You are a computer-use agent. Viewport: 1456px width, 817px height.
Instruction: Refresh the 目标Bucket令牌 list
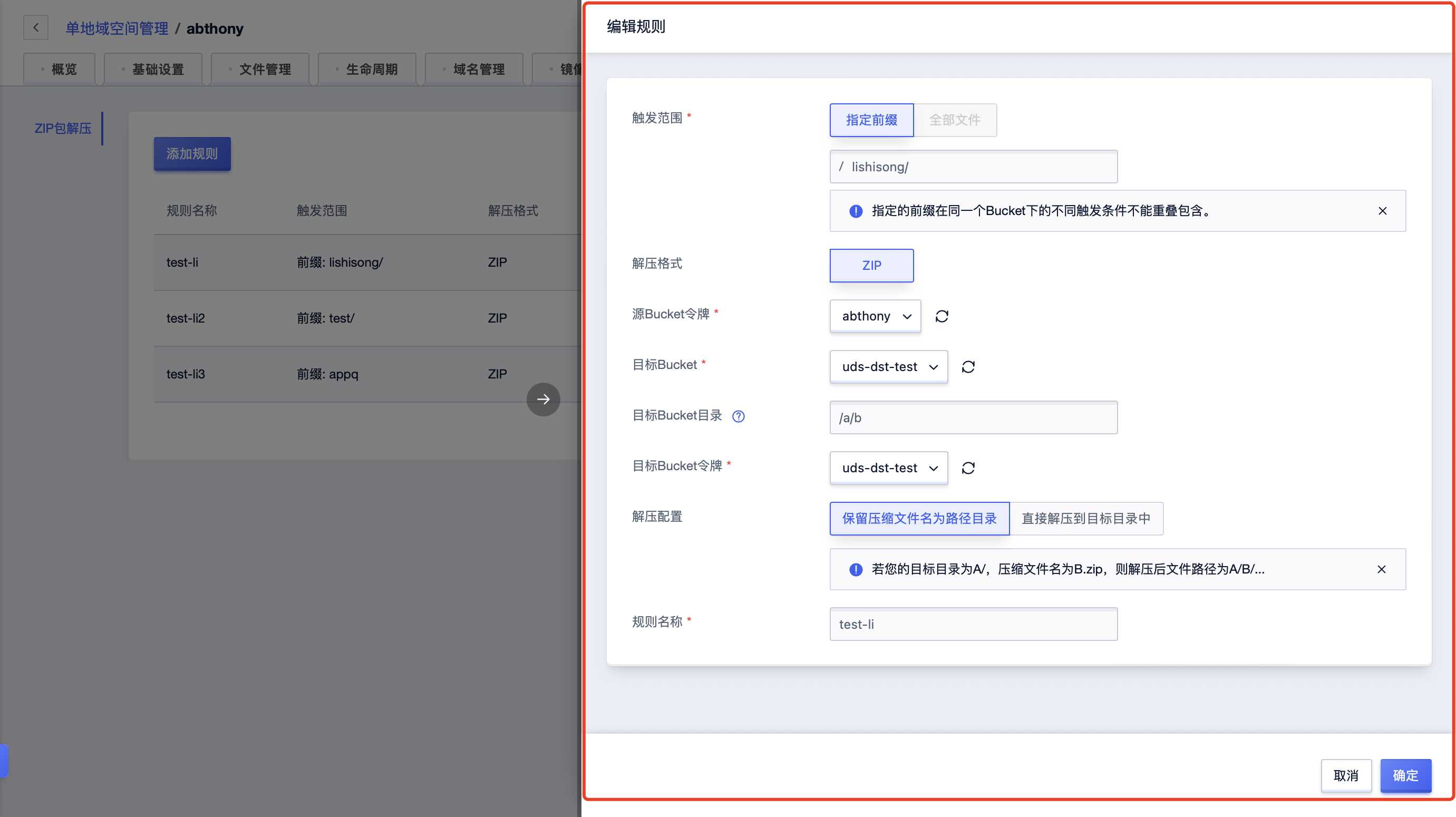coord(968,469)
